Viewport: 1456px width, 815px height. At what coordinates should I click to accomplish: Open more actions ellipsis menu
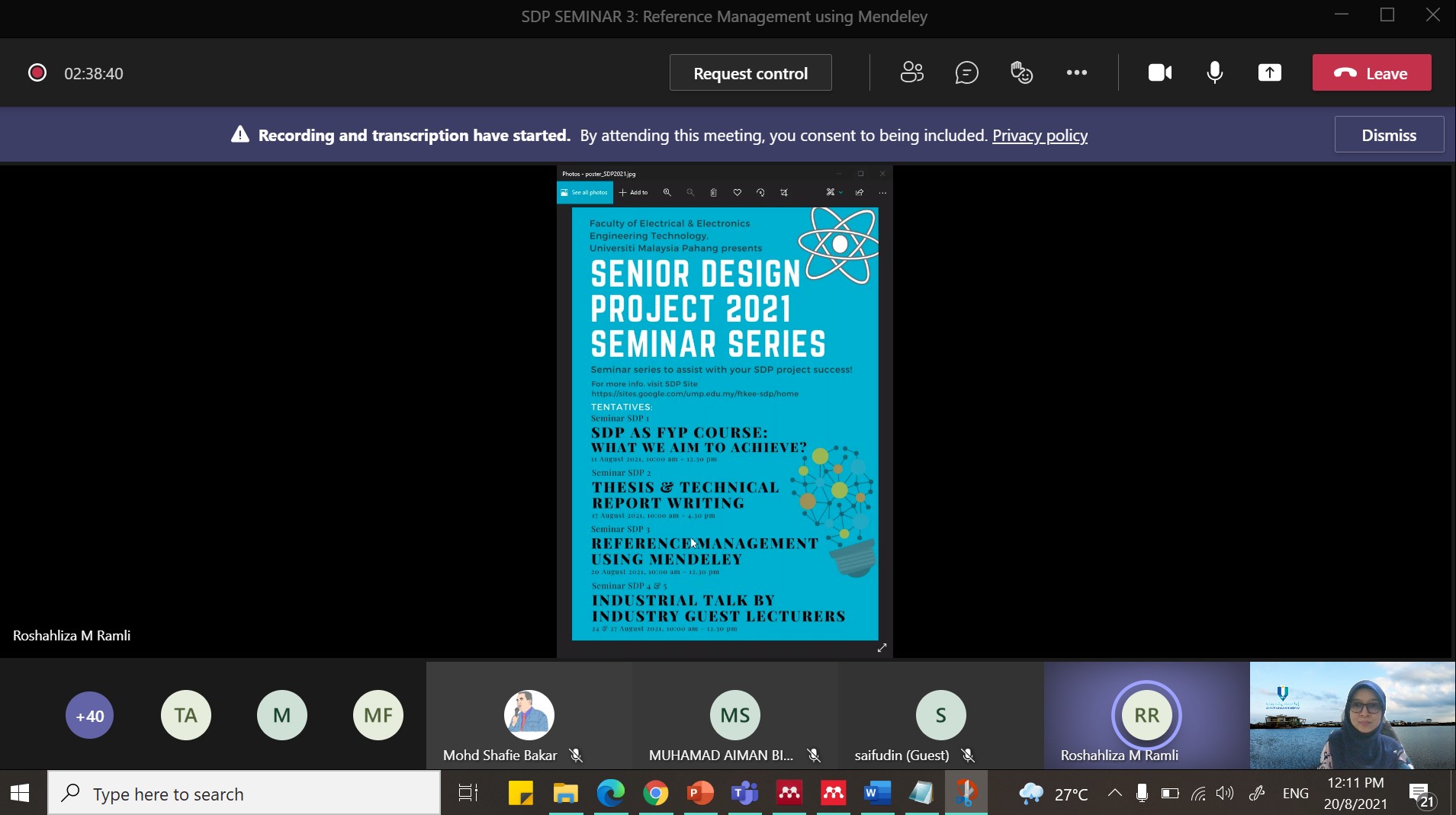1077,72
